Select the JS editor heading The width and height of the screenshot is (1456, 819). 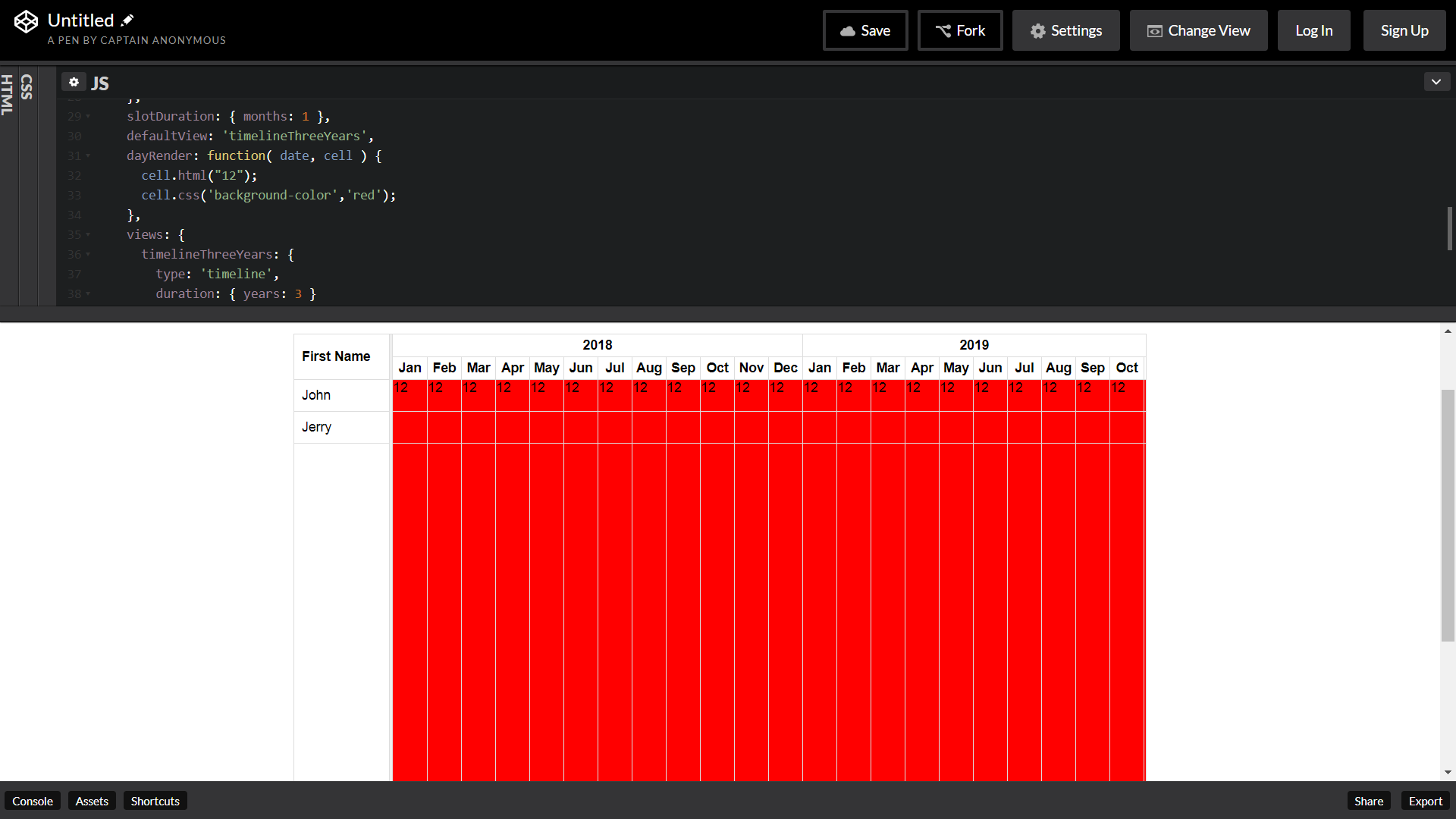pos(100,83)
